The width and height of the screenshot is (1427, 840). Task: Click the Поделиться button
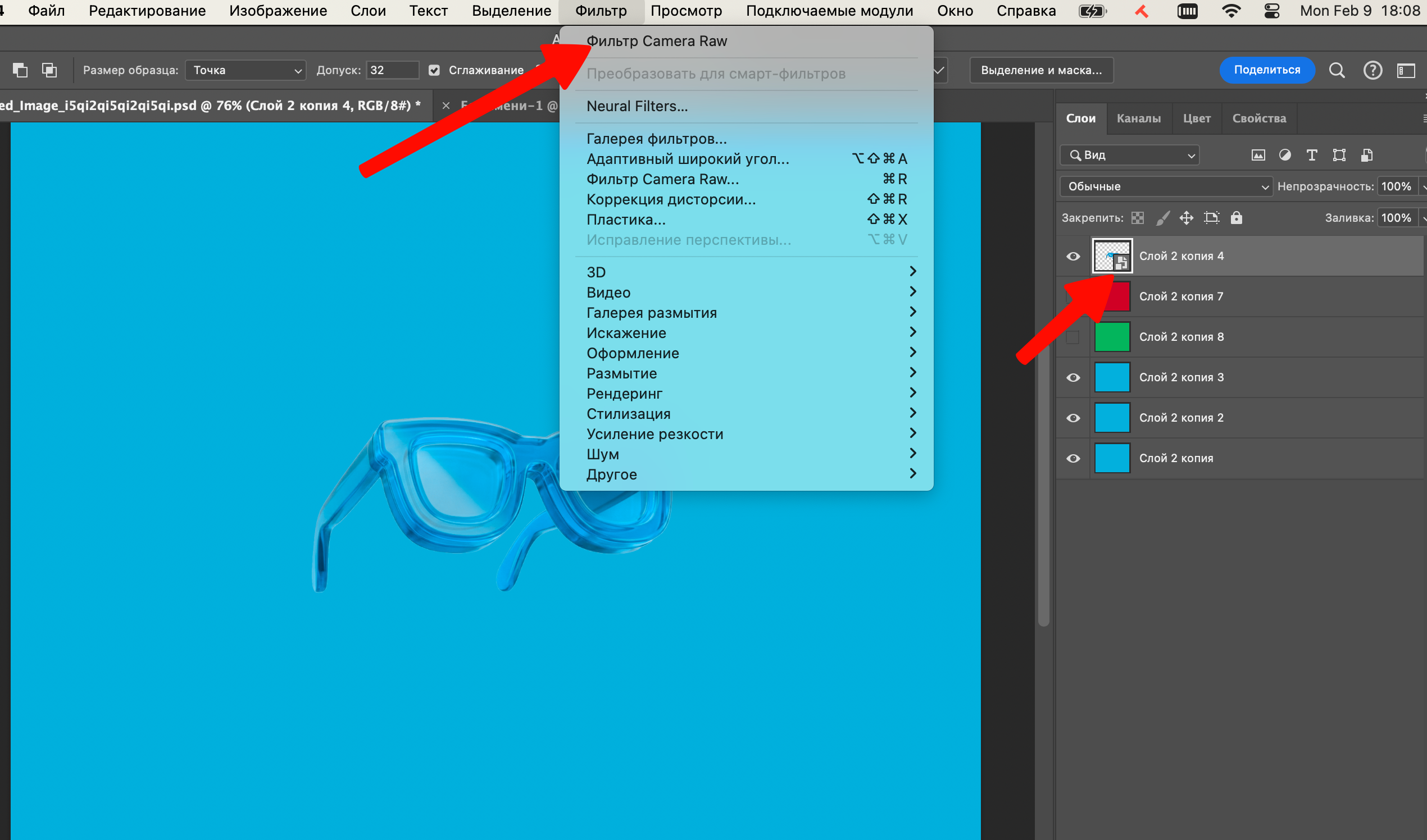point(1267,70)
